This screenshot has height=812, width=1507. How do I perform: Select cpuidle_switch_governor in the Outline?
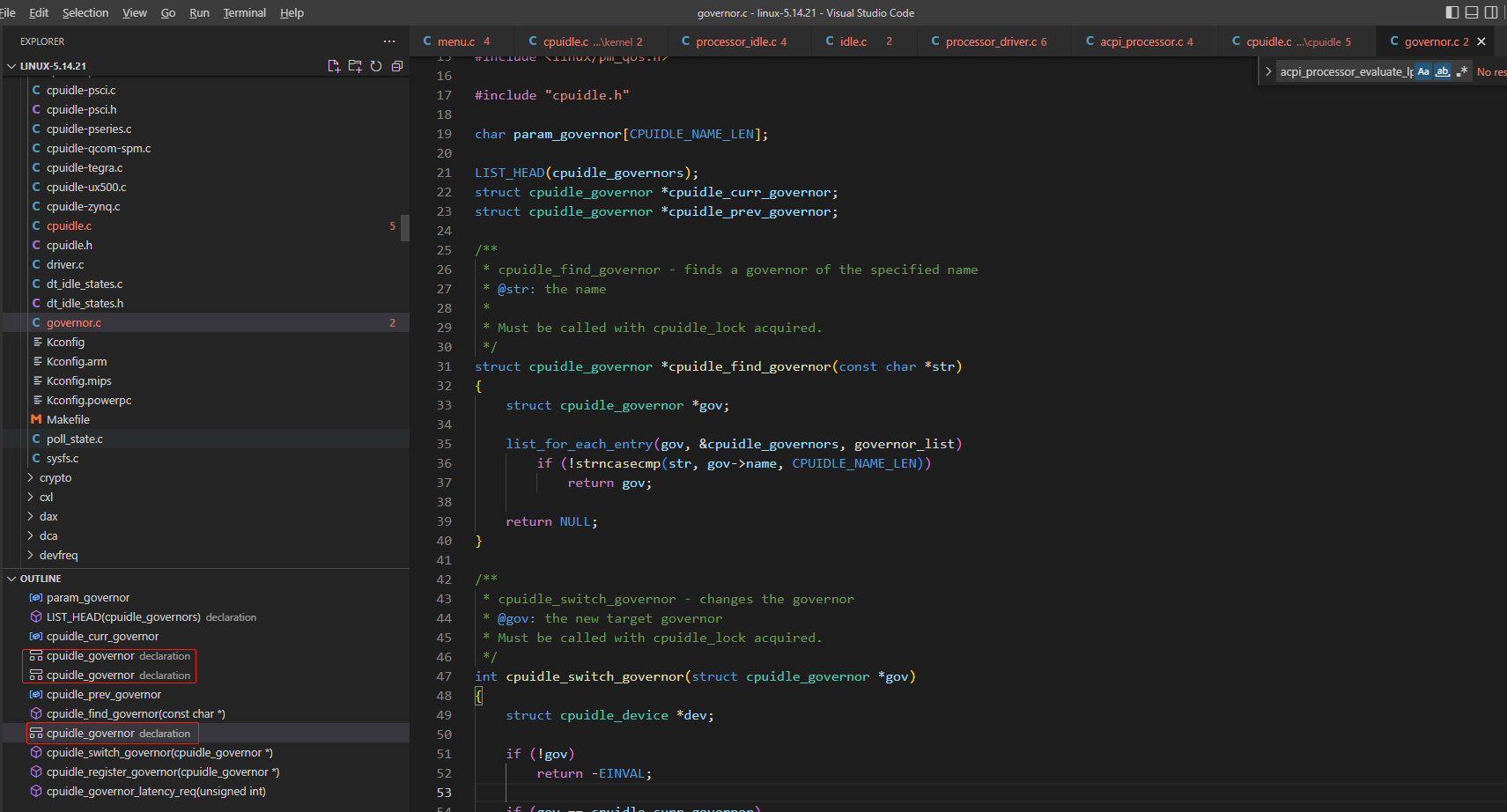click(159, 752)
